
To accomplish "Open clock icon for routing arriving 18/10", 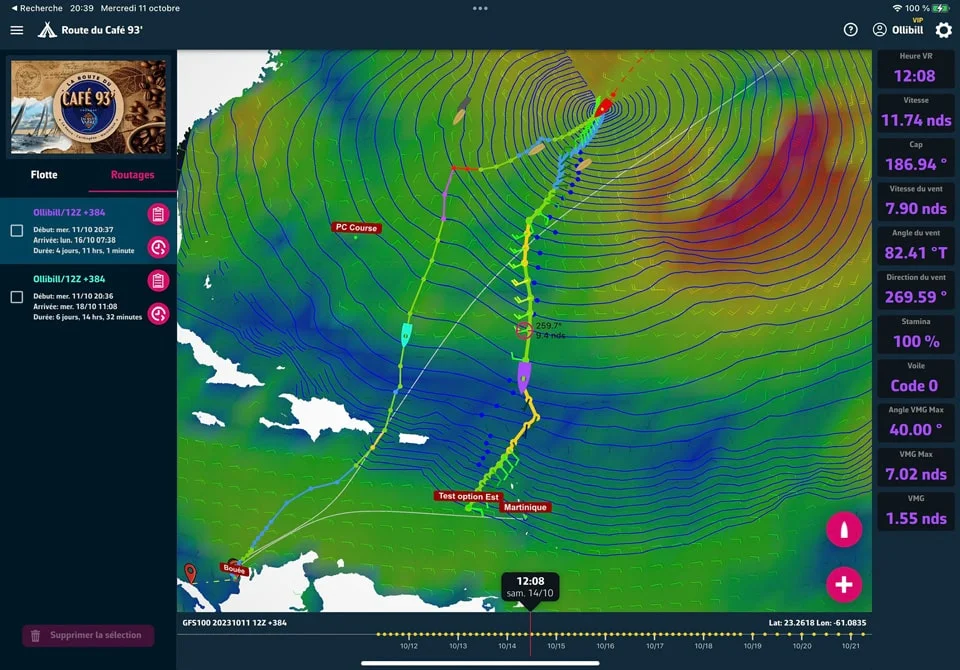I will [x=158, y=314].
